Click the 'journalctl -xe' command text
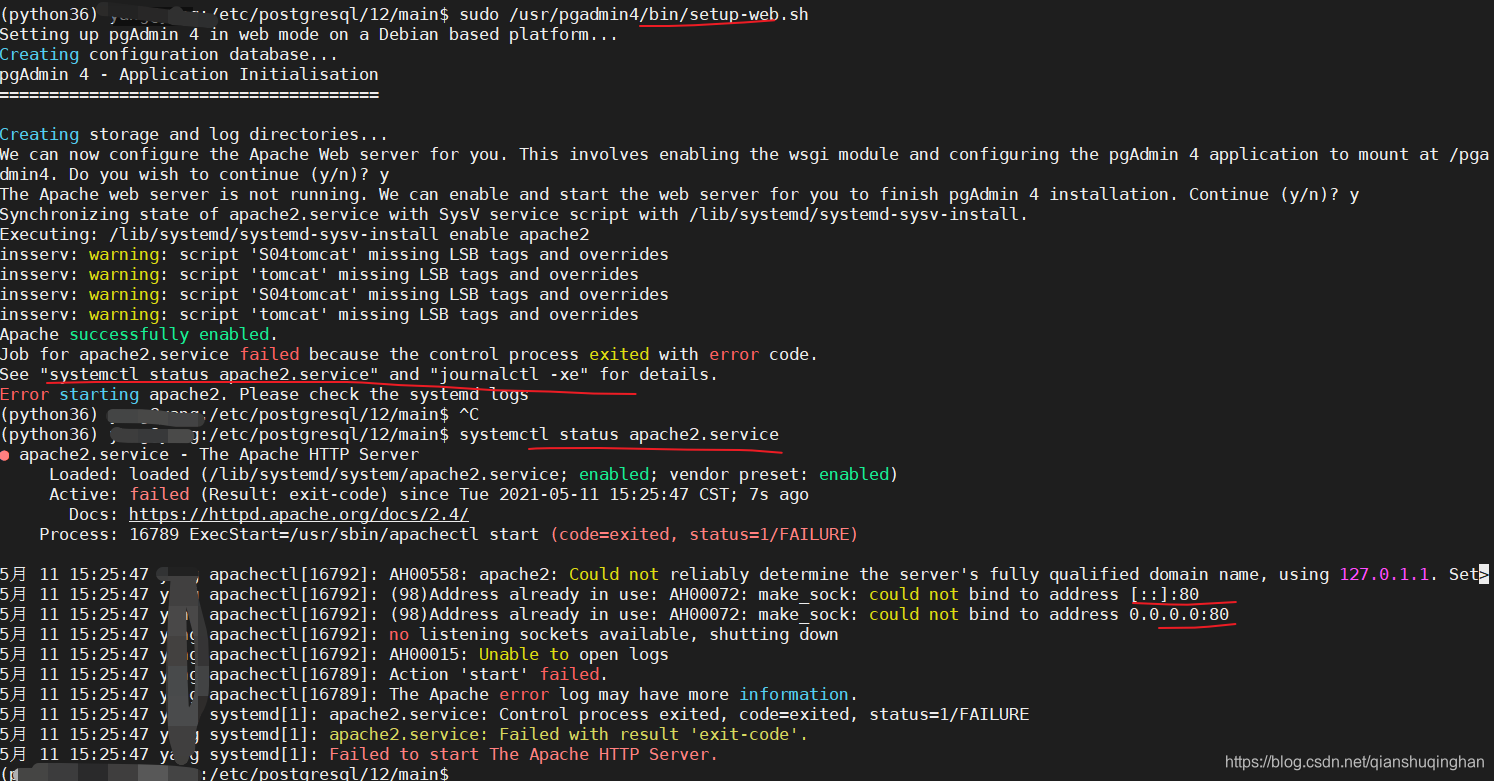The image size is (1494, 781). coord(506,374)
